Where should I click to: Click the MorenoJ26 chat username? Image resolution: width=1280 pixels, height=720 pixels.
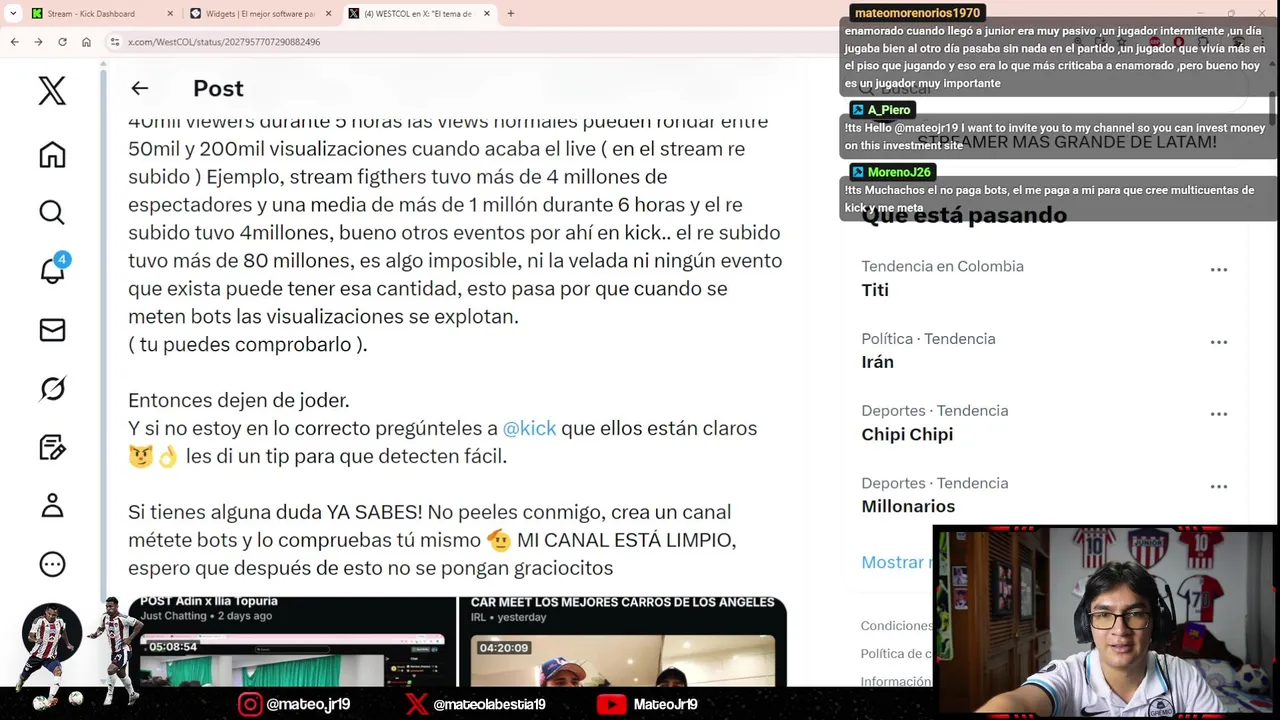[899, 172]
